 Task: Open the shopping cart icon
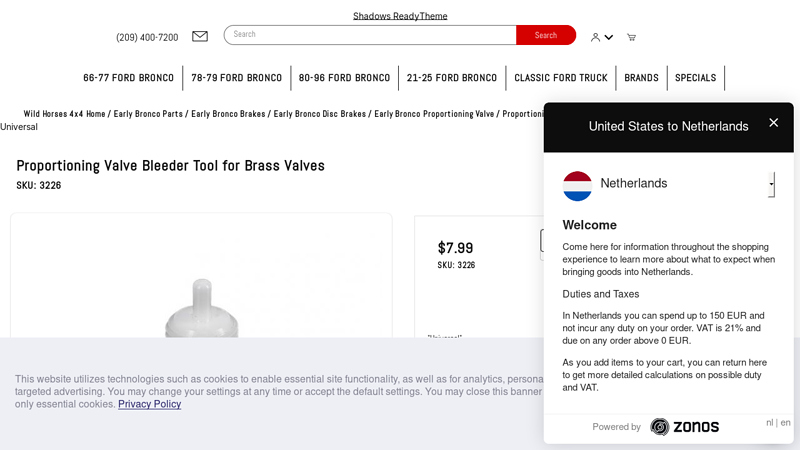631,37
